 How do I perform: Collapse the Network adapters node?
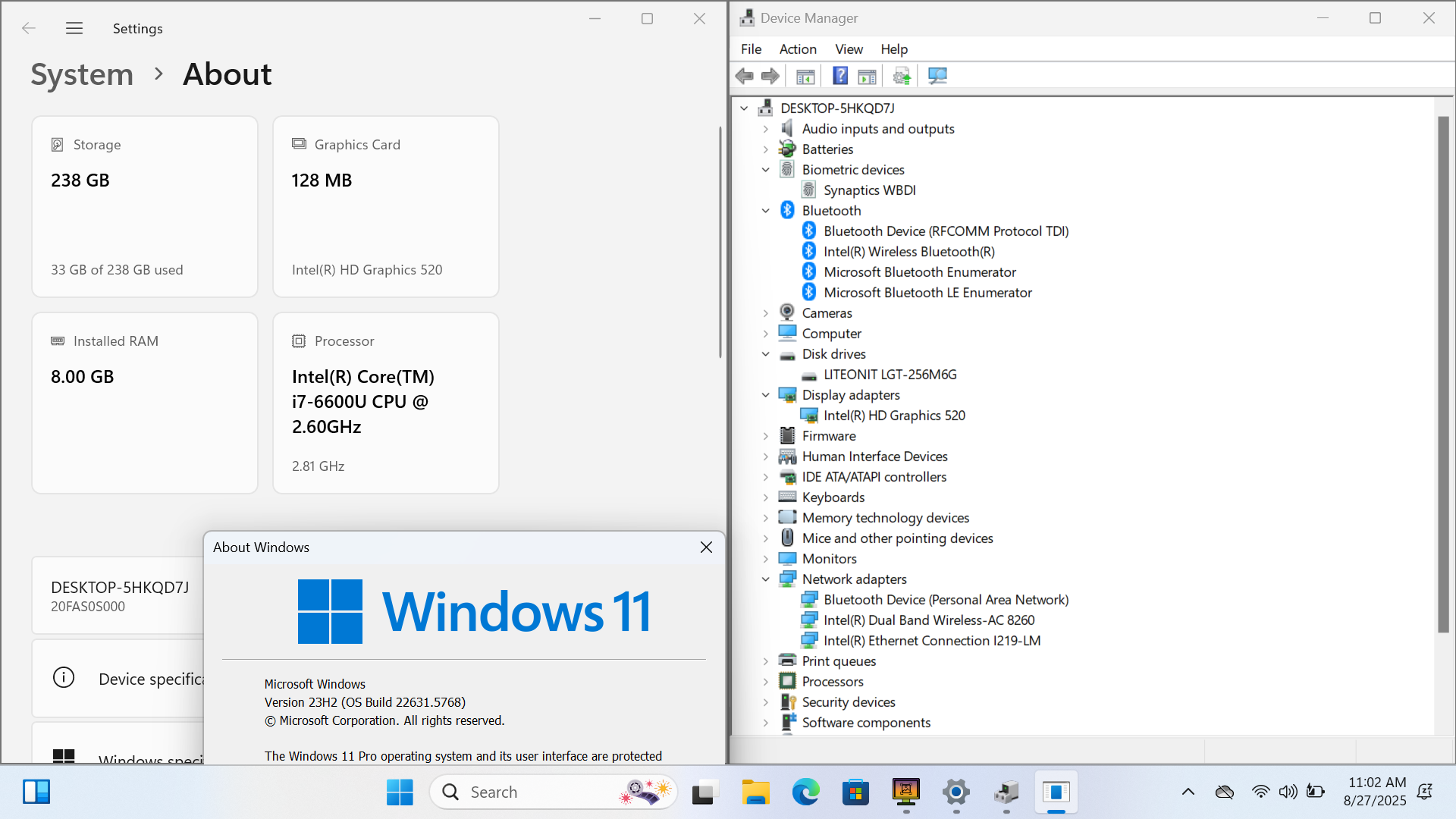coord(765,579)
